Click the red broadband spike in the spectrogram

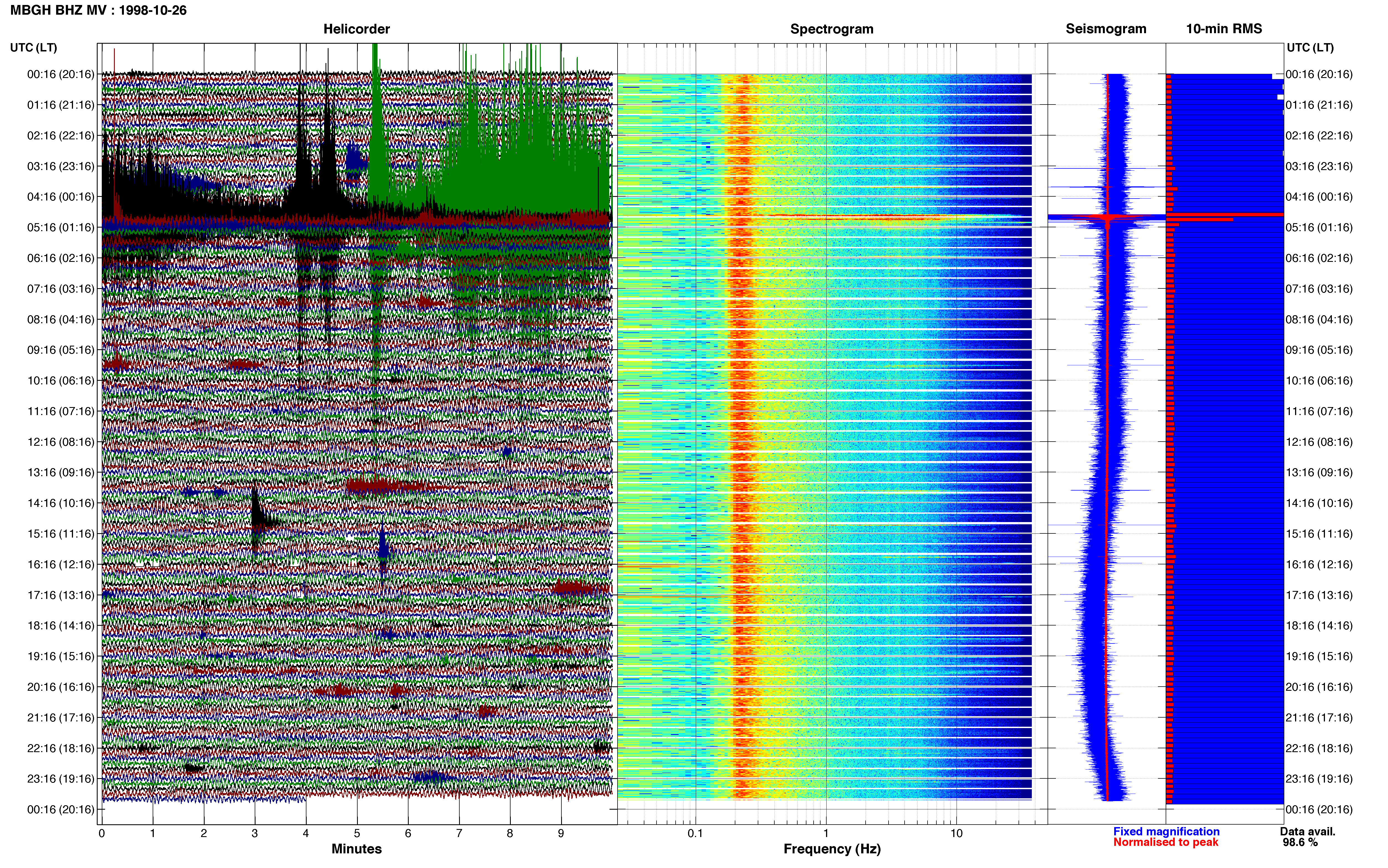pos(861,217)
